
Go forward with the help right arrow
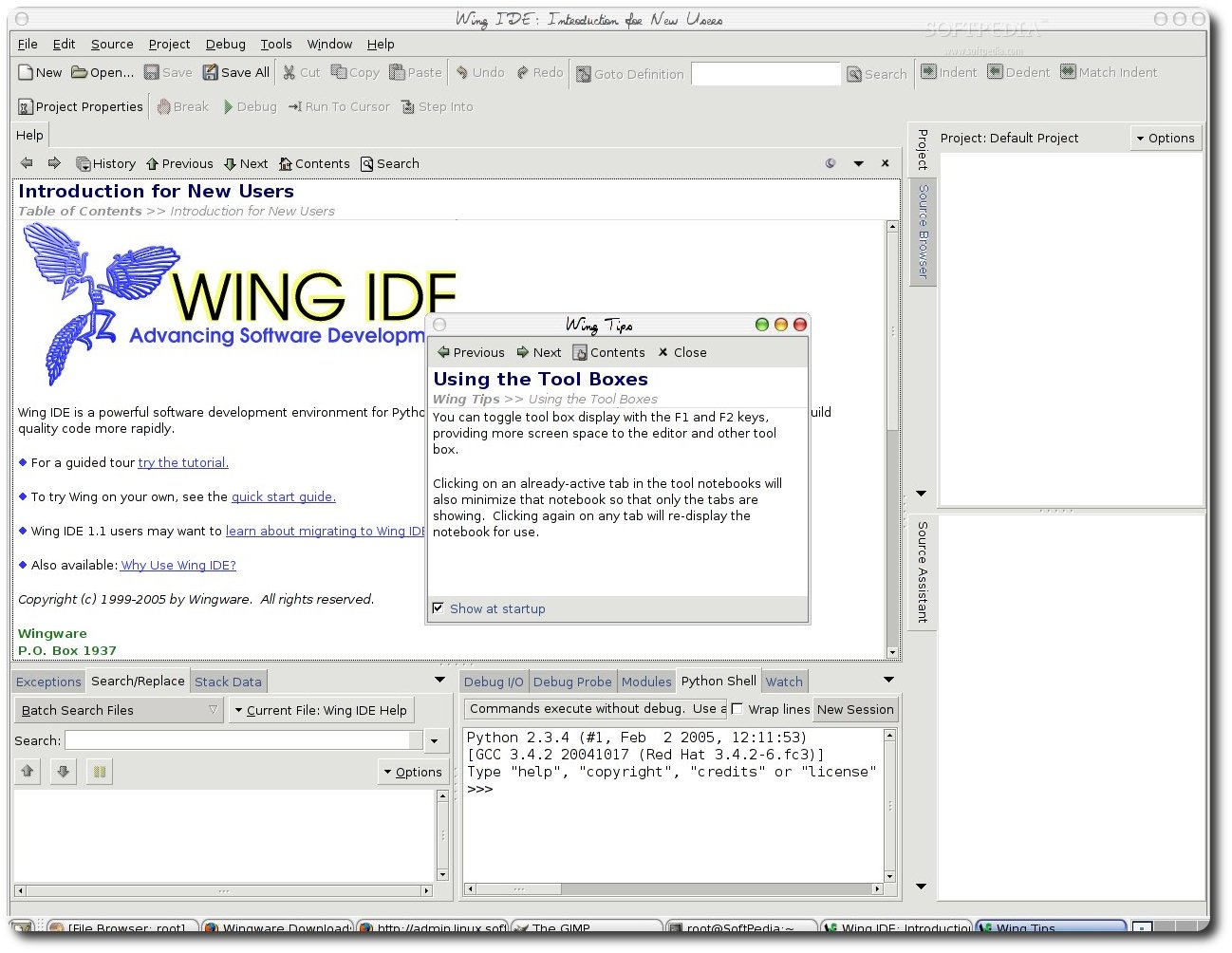click(54, 163)
